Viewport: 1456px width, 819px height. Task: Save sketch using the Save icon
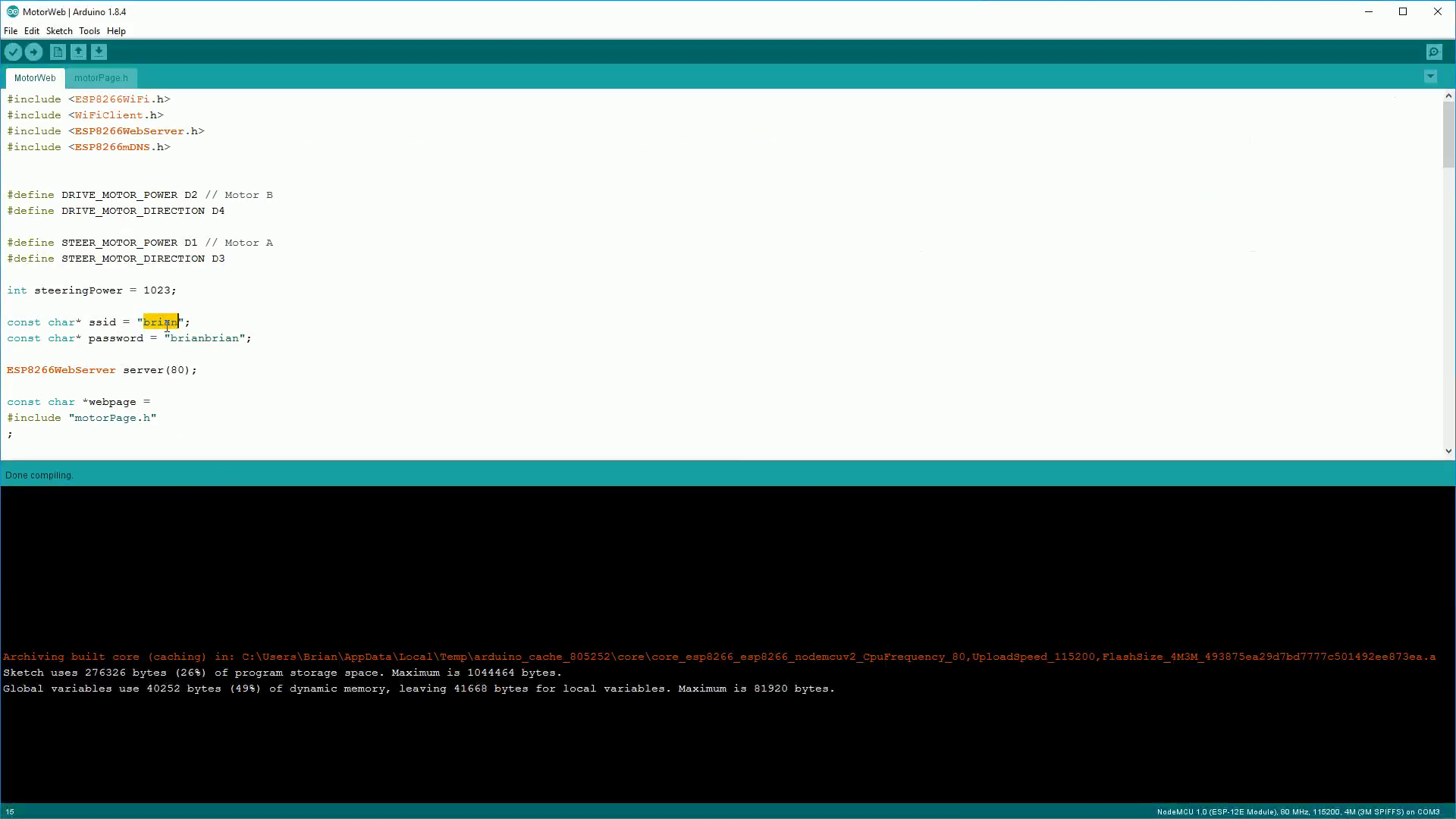pos(99,52)
